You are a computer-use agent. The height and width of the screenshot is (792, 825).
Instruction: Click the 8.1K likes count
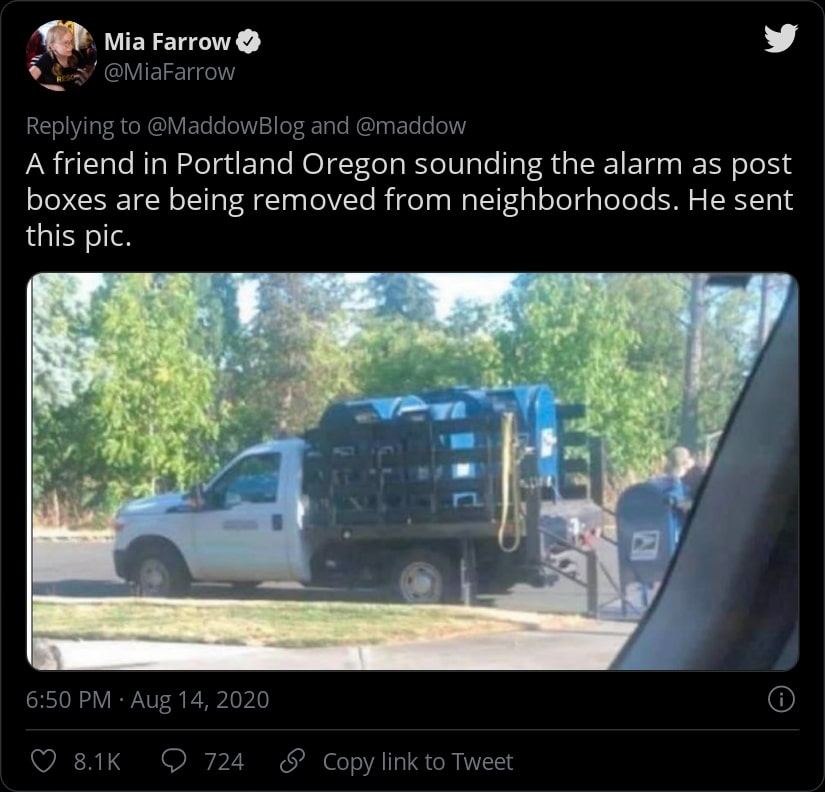(97, 761)
